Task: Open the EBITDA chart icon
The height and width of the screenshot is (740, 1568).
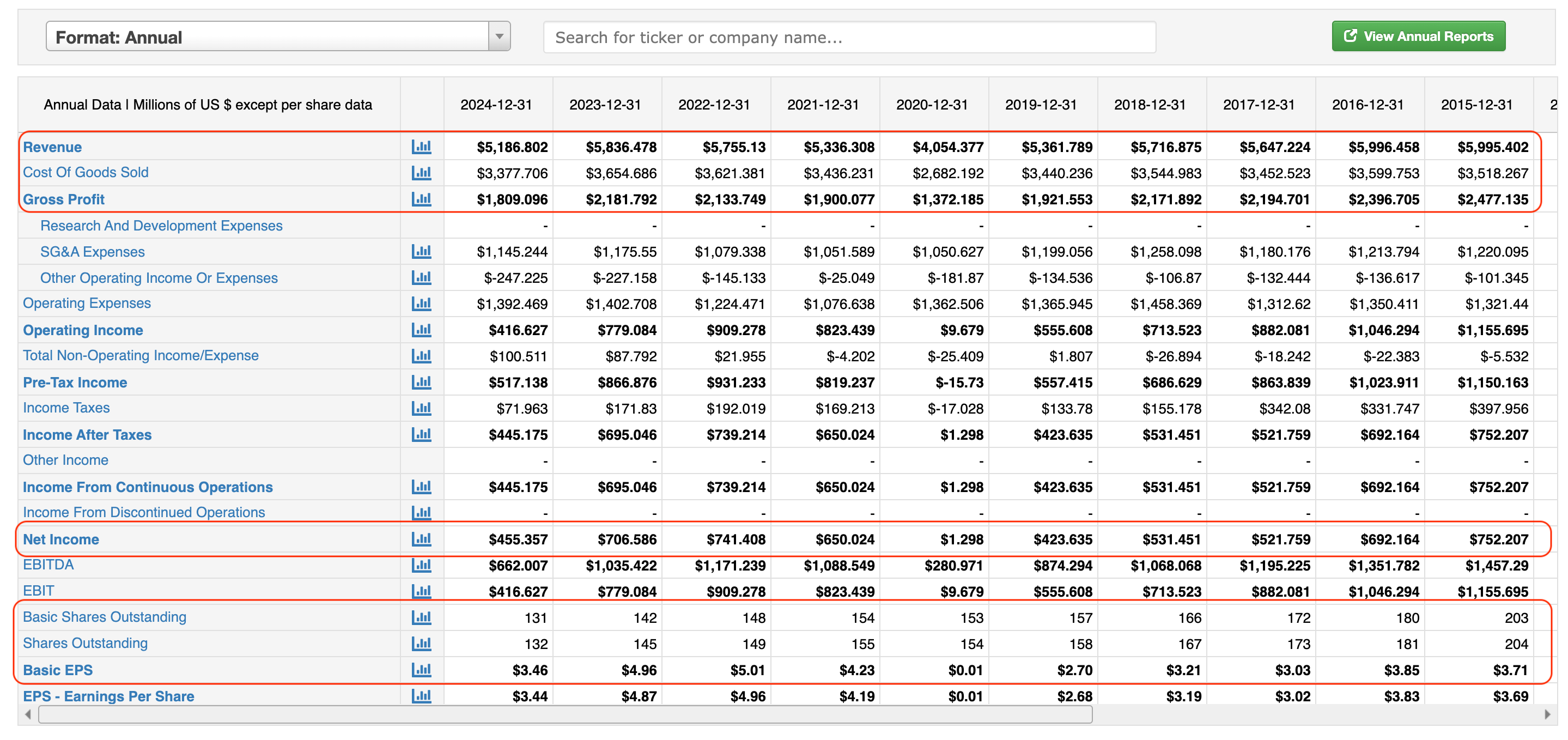Action: click(x=421, y=565)
